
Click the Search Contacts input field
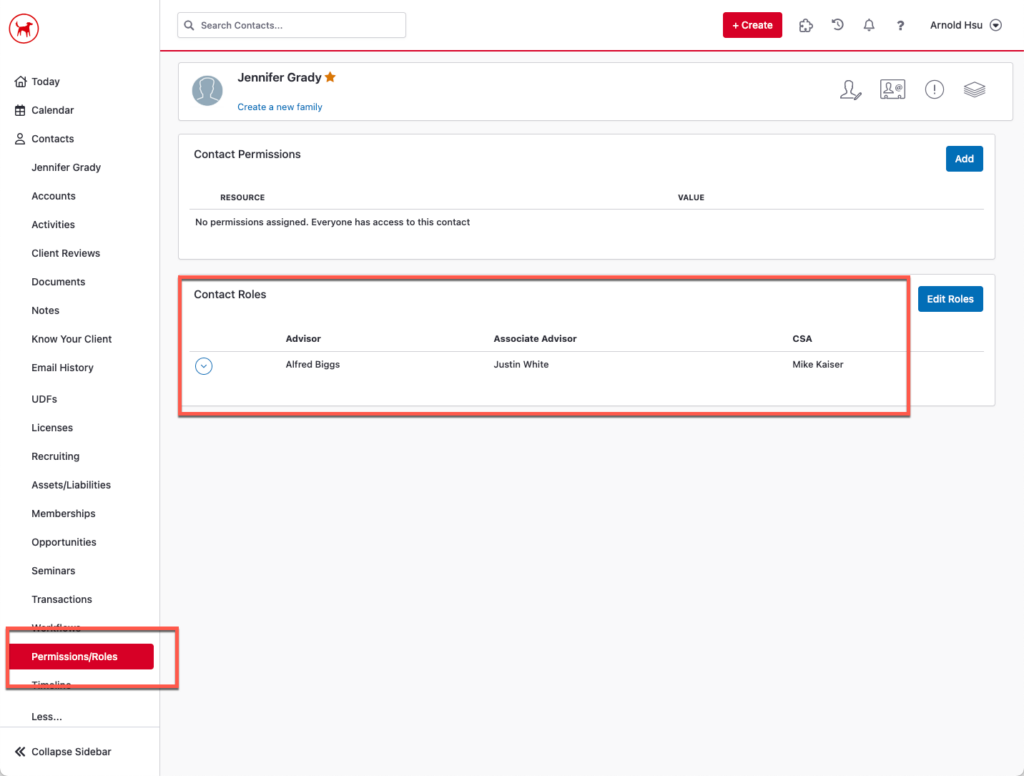[292, 25]
